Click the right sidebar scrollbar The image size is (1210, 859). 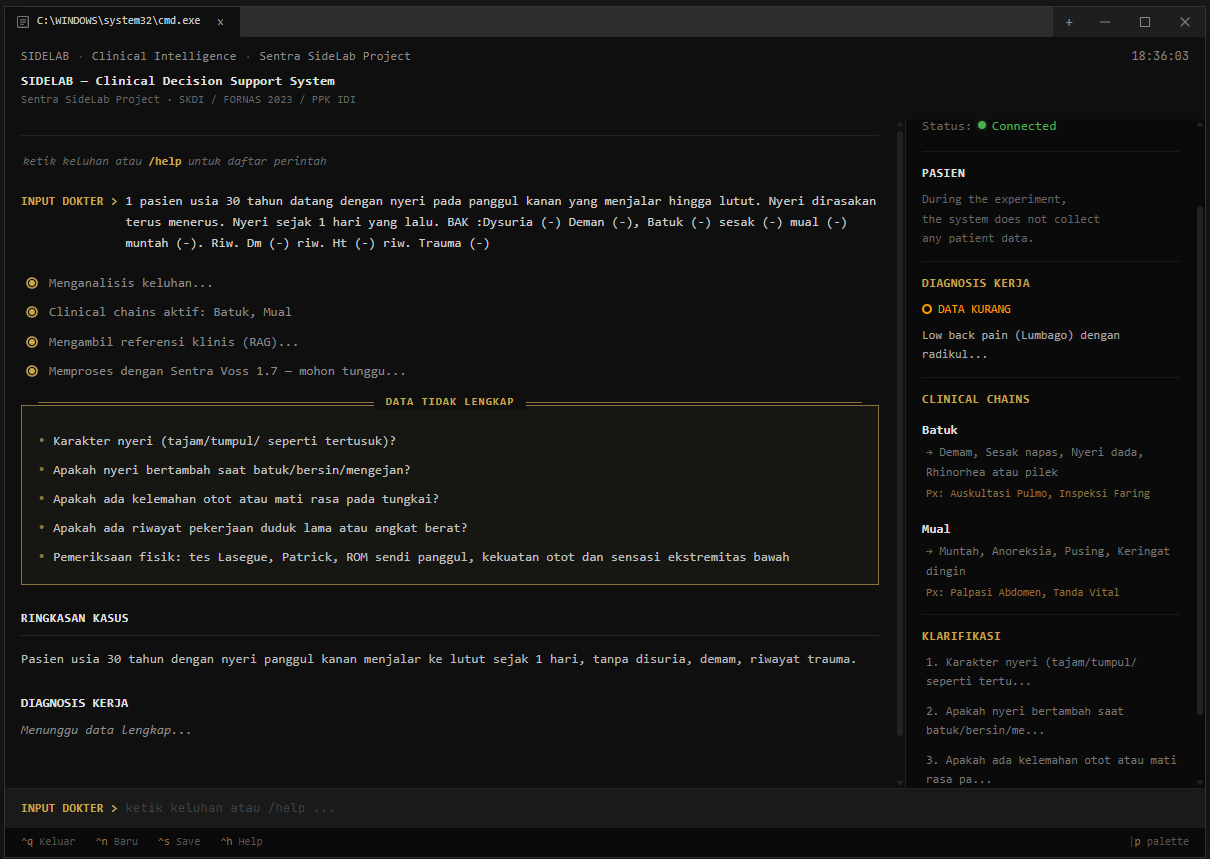coord(1200,460)
